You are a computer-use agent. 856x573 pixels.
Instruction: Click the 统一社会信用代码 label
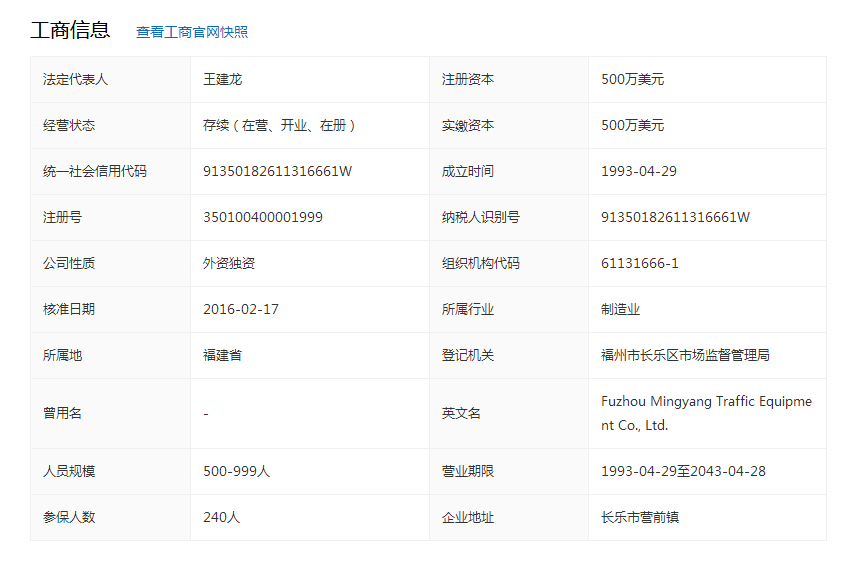pyautogui.click(x=95, y=171)
